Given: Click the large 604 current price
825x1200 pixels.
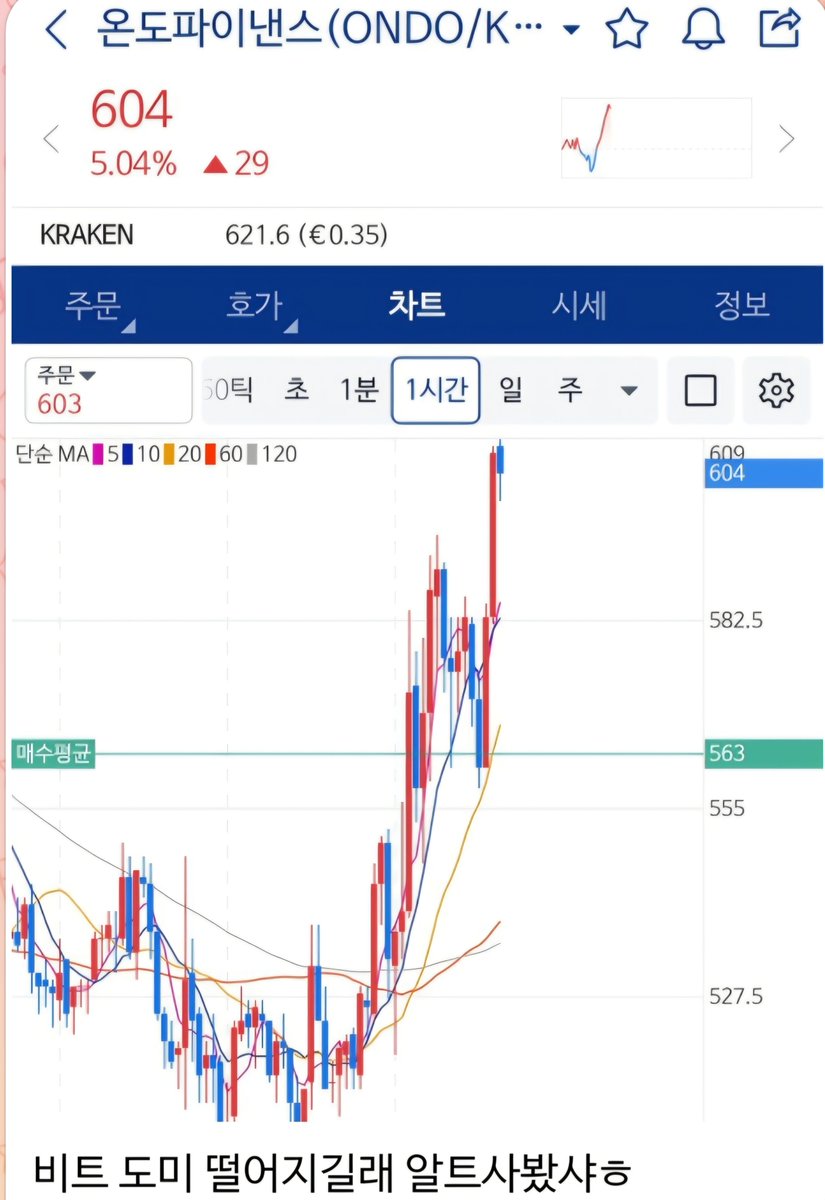Looking at the screenshot, I should 131,110.
